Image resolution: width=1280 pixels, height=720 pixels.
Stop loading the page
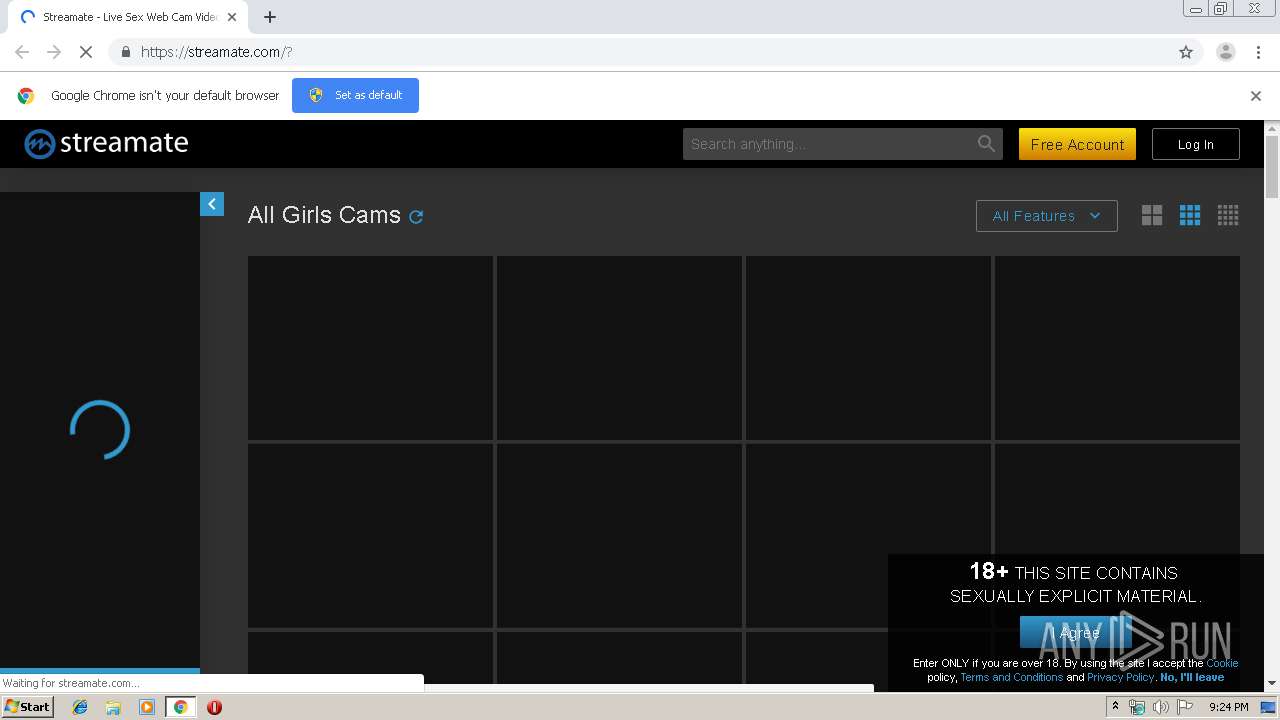(86, 52)
